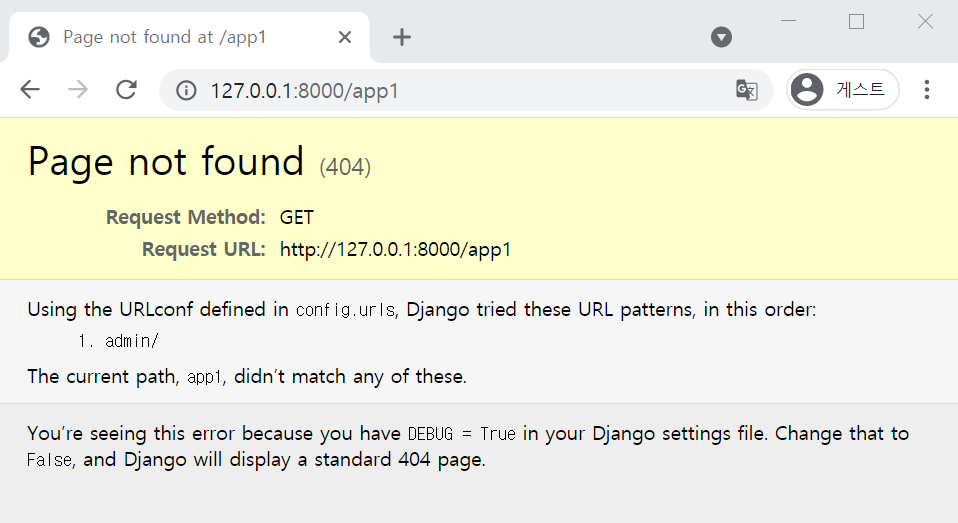Click the 'GET' request method value
This screenshot has width=958, height=523.
pos(297,218)
